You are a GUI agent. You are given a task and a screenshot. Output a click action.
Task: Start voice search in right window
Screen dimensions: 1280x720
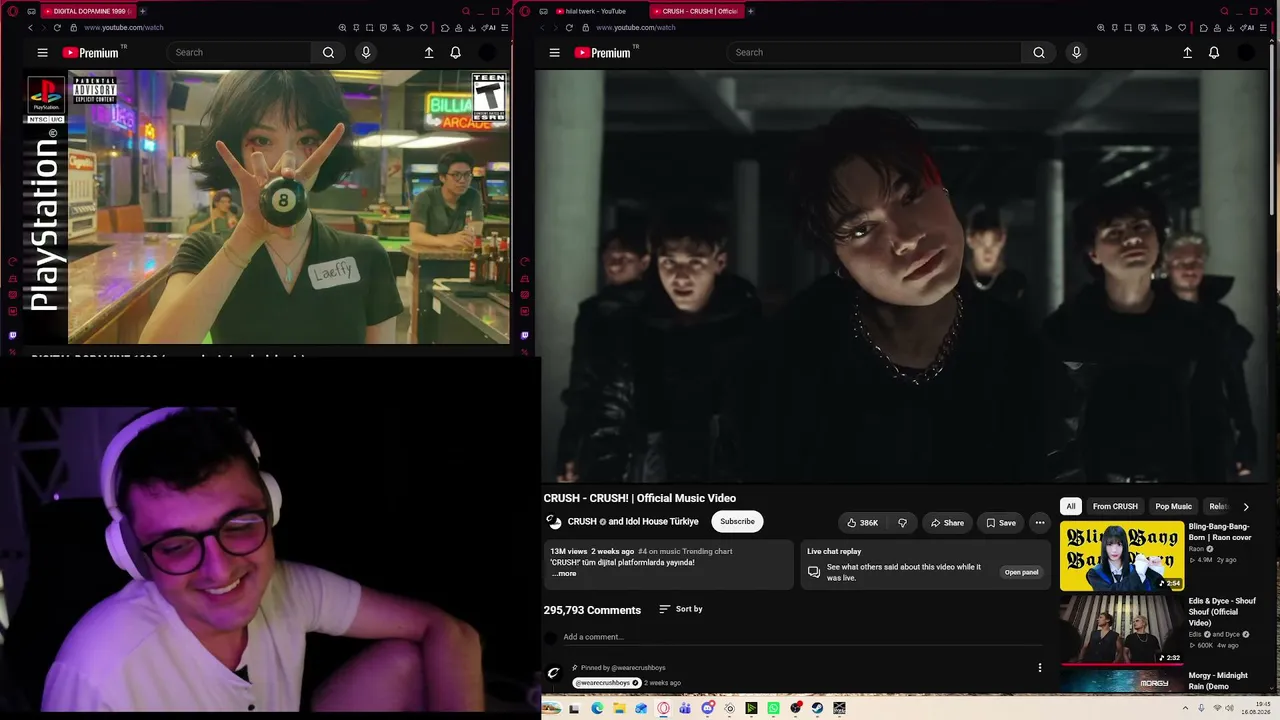[1076, 53]
